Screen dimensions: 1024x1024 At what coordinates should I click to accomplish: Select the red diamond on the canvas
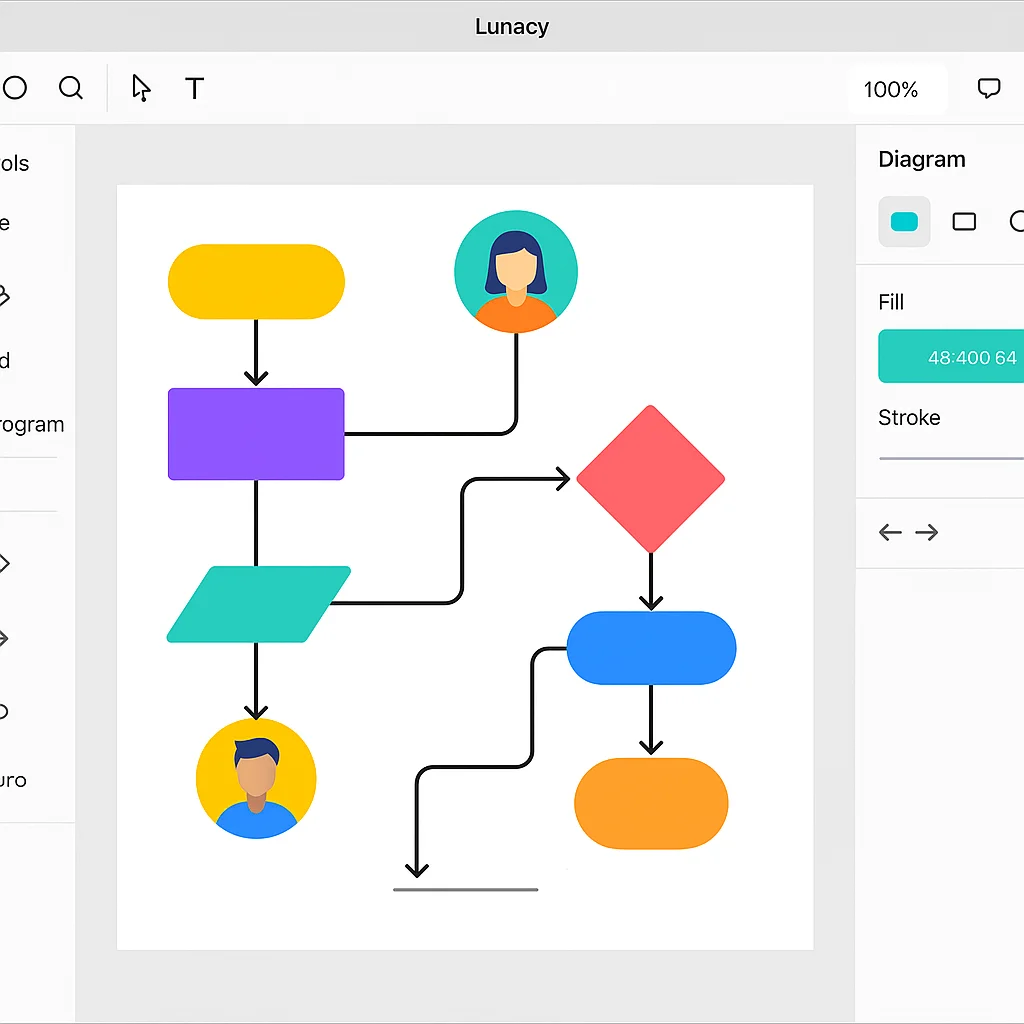[x=651, y=477]
